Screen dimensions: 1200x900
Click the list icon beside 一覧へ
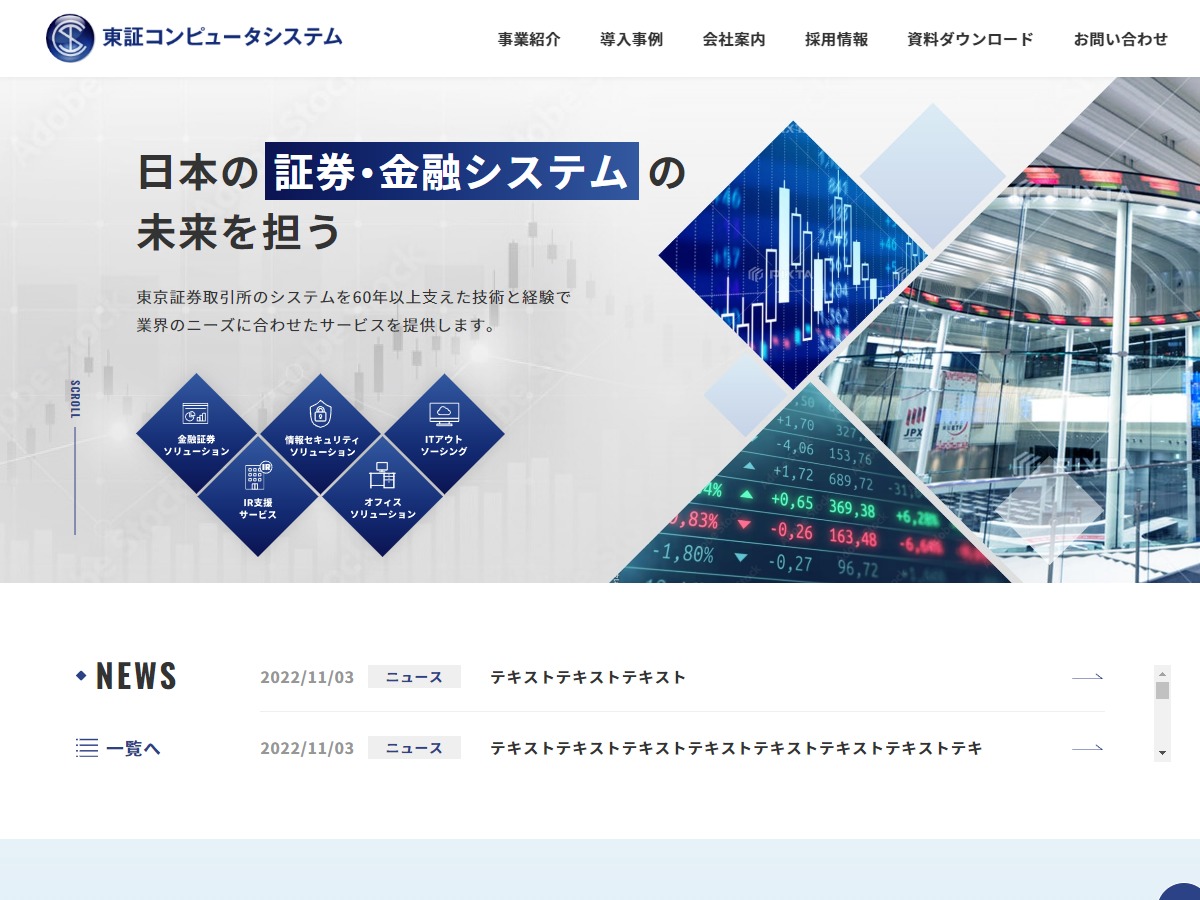point(87,748)
